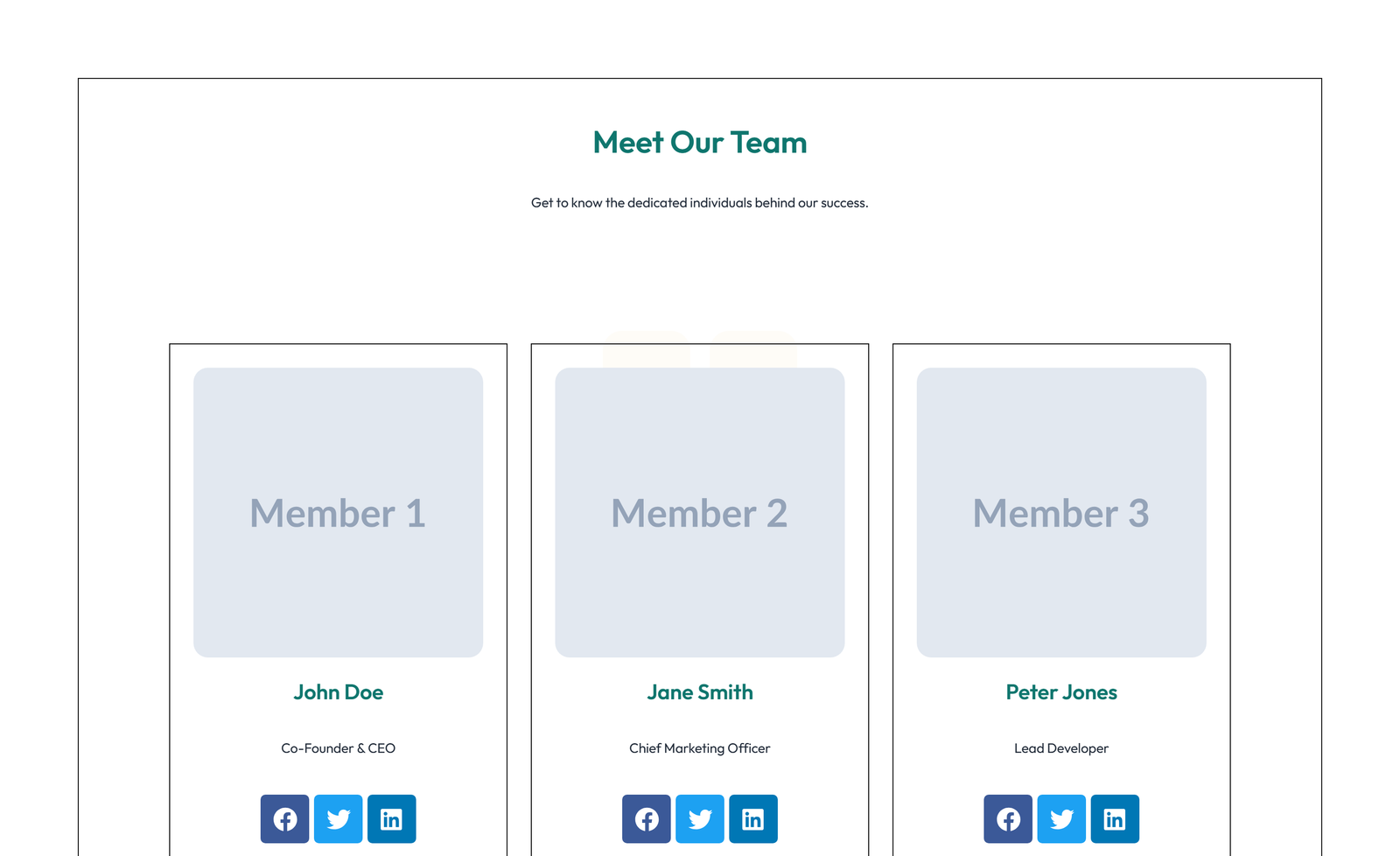Screen dimensions: 1400x856
Task: Click the Meet Our Team heading
Action: (x=699, y=142)
